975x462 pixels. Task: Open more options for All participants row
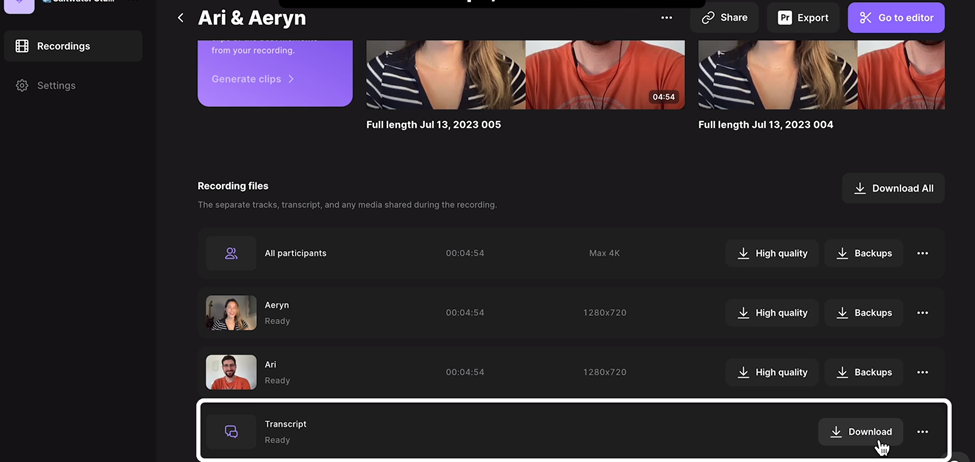tap(923, 253)
